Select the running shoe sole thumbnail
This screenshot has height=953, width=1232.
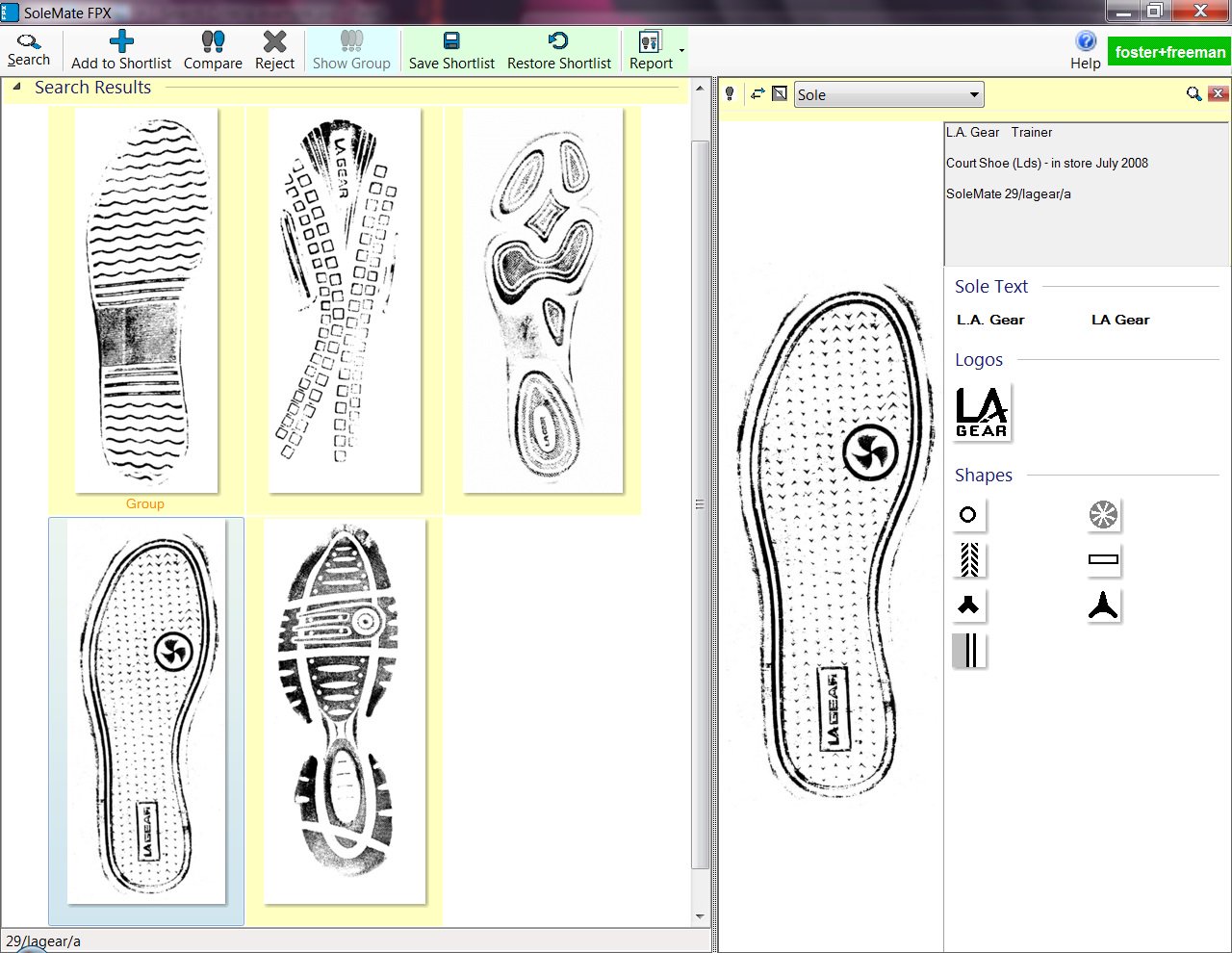point(345,711)
